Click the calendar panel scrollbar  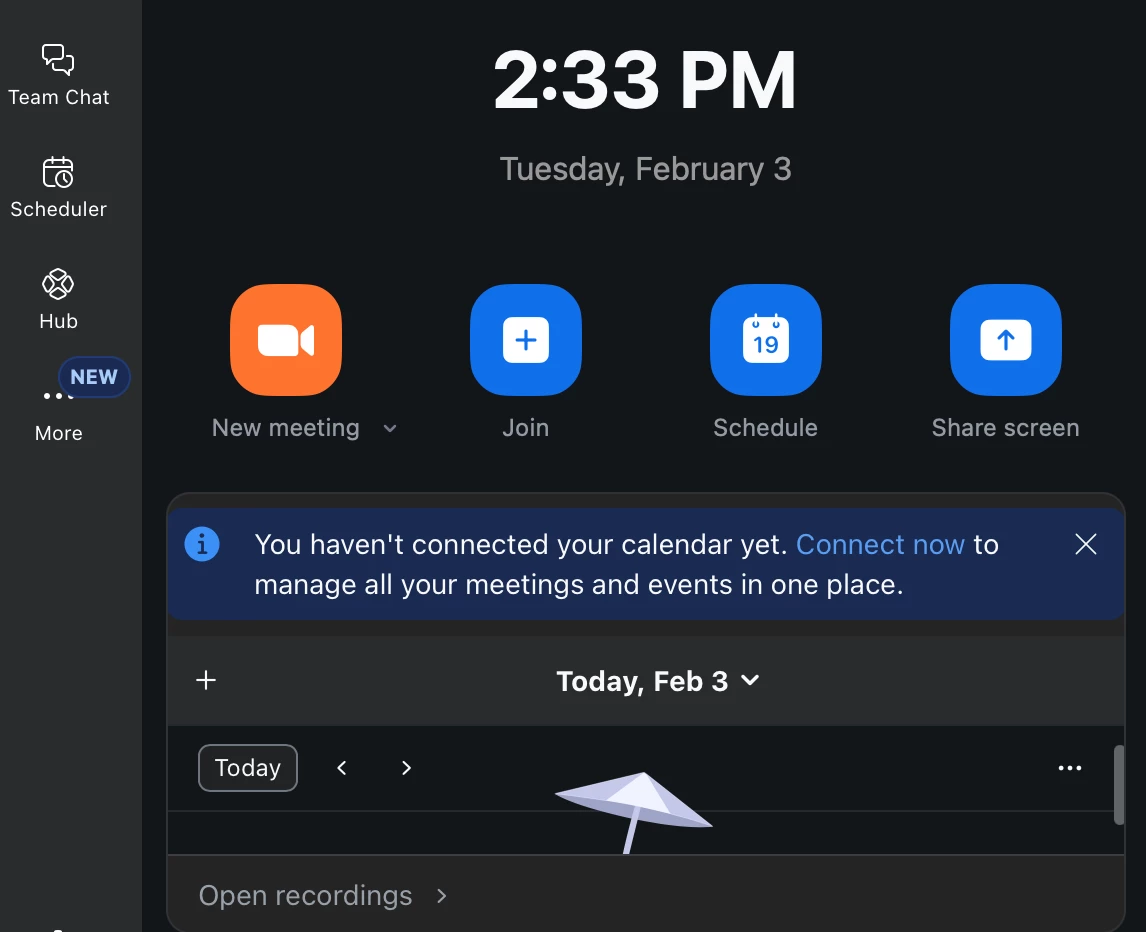[x=1118, y=785]
